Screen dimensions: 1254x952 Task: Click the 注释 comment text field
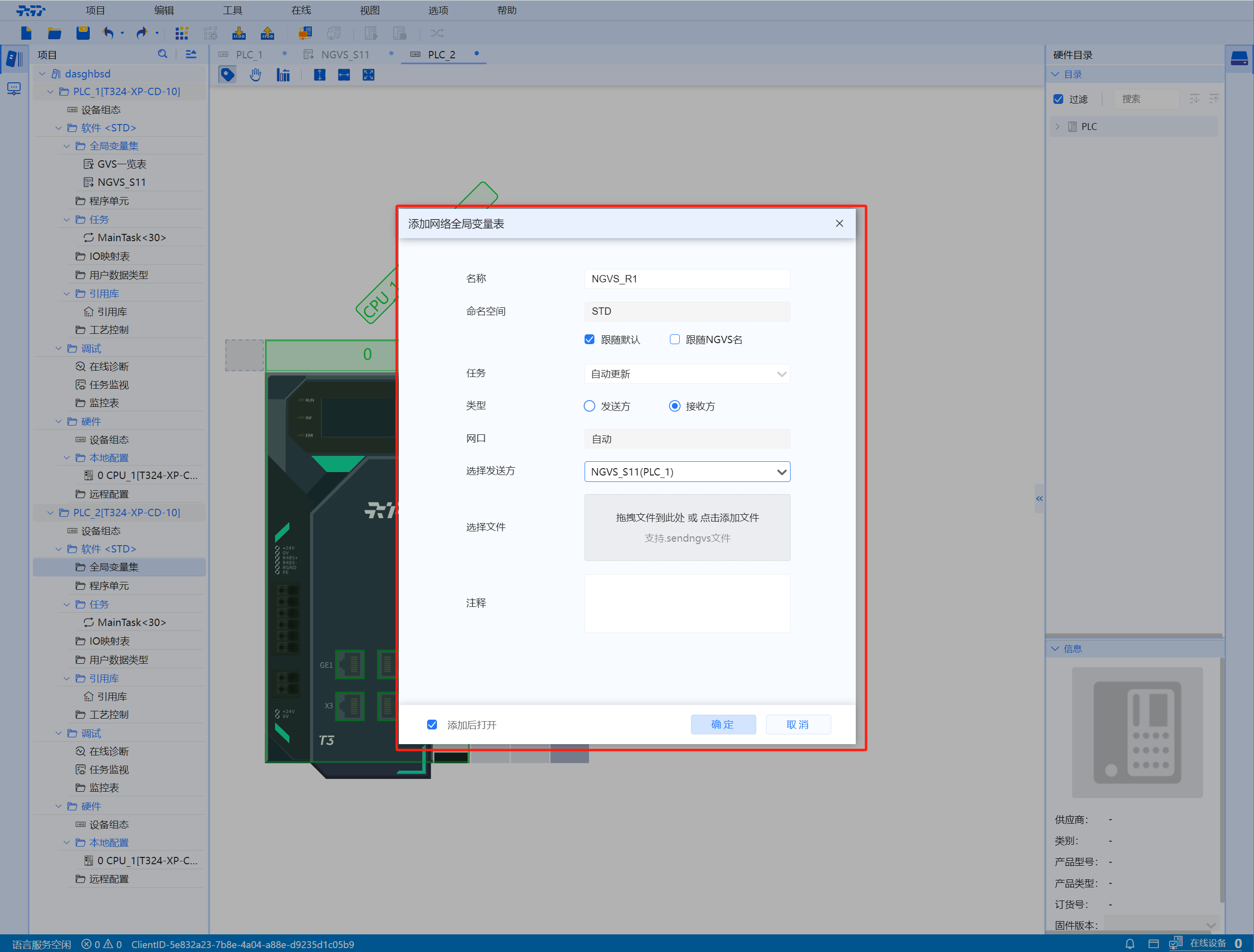tap(687, 603)
